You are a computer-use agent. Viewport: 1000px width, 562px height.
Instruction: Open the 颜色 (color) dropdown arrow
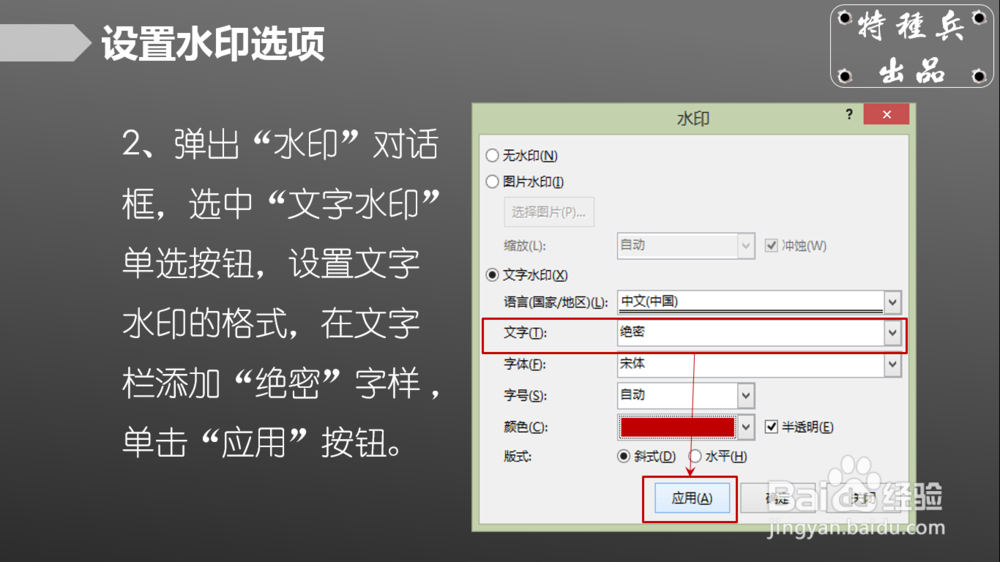tap(746, 427)
